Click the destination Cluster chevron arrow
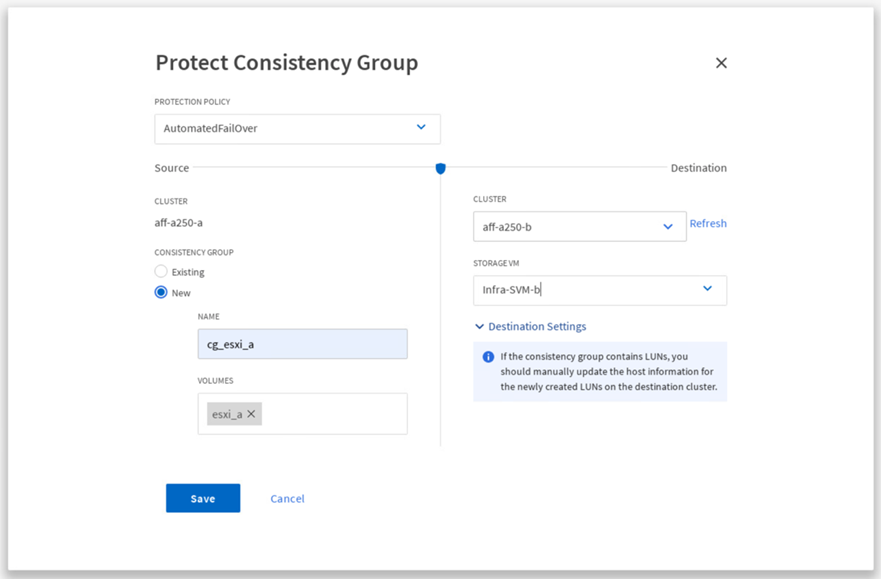Viewport: 881px width, 579px height. pyautogui.click(x=668, y=227)
